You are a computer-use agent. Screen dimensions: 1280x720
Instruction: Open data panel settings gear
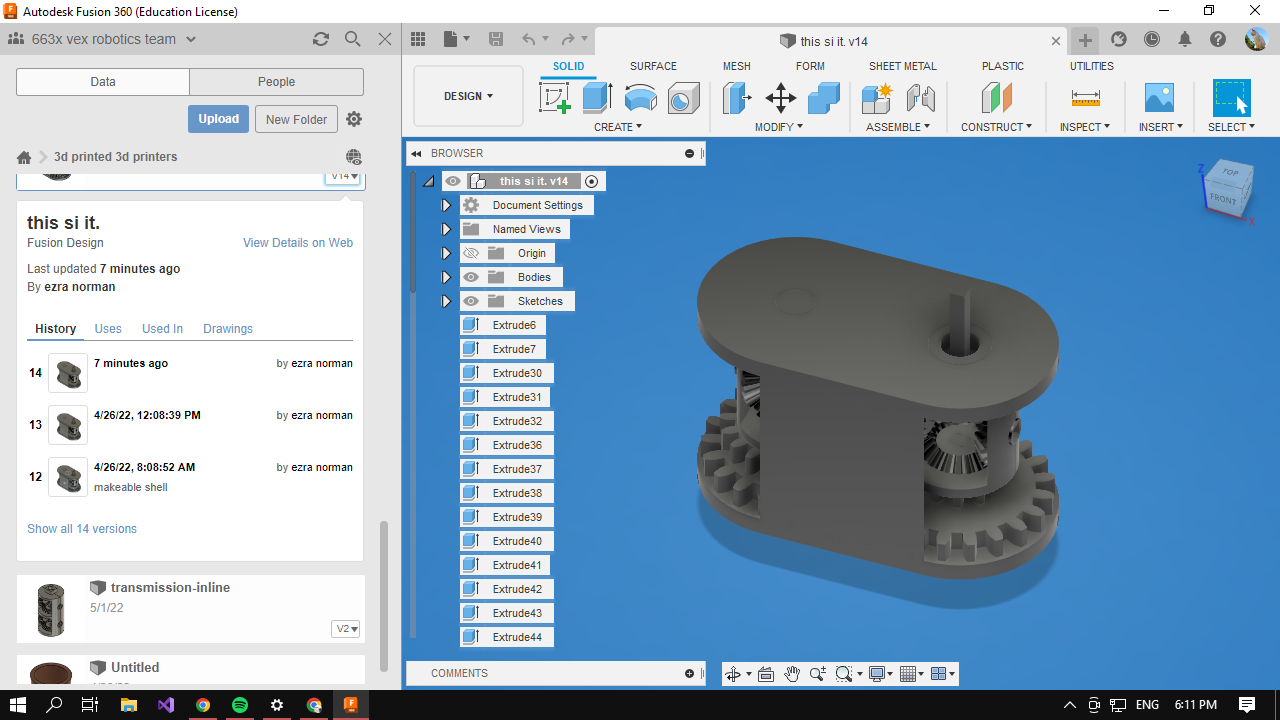click(354, 119)
